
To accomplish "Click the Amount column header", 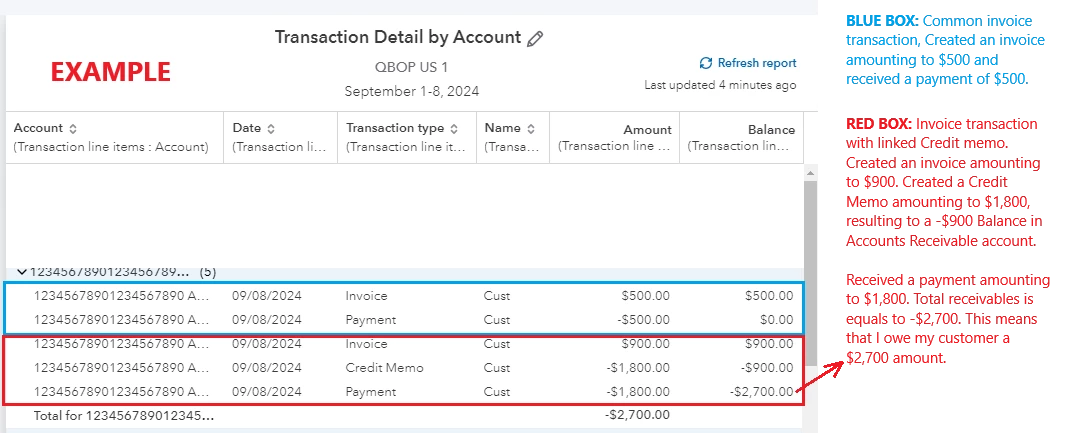I will click(x=647, y=130).
